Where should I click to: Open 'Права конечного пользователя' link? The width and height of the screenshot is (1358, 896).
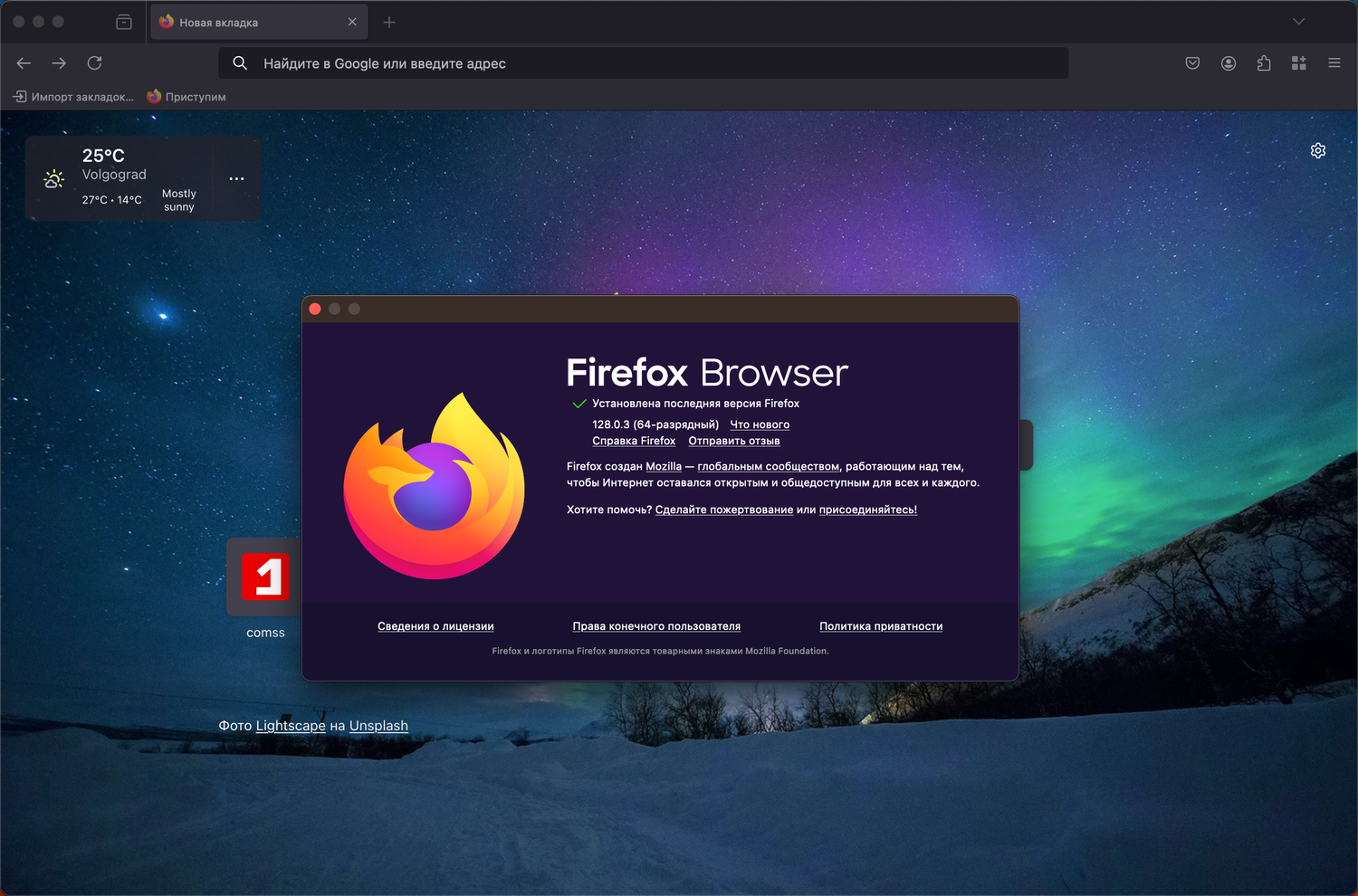656,626
